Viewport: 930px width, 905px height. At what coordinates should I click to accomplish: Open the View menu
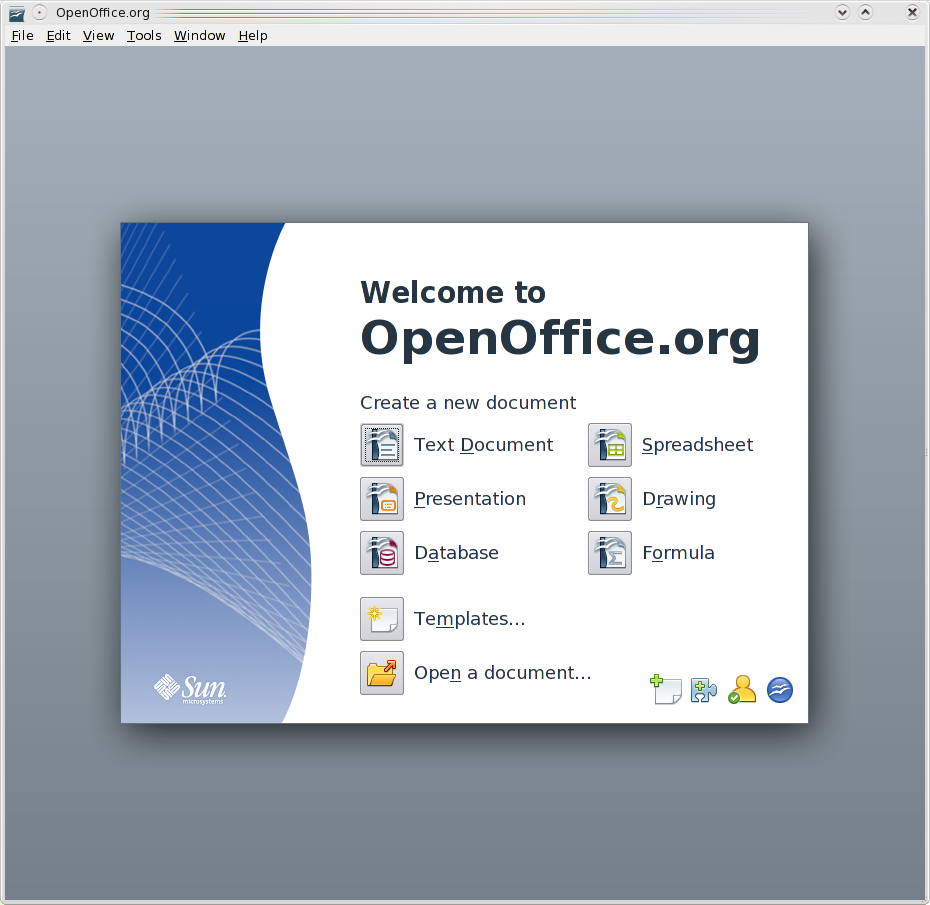pos(98,35)
